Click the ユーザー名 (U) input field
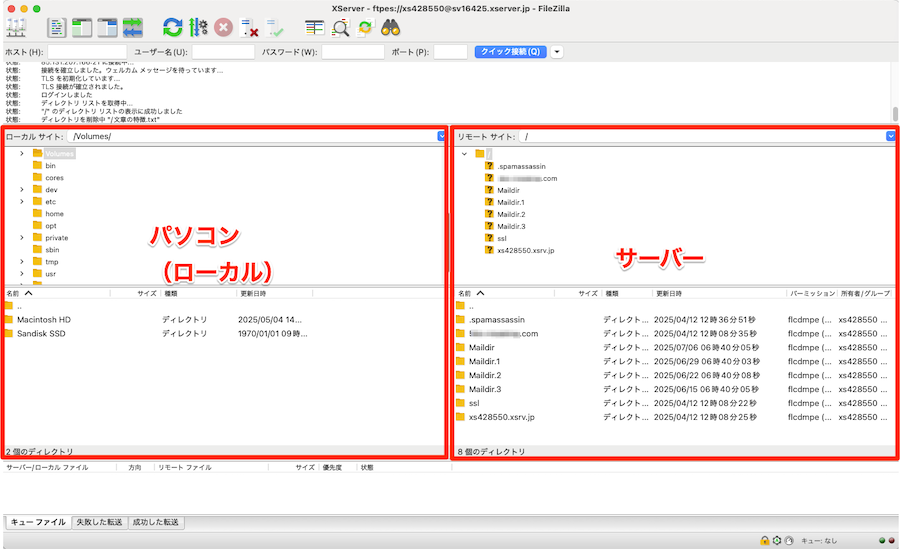Screen dimensions: 900x549 pos(223,52)
